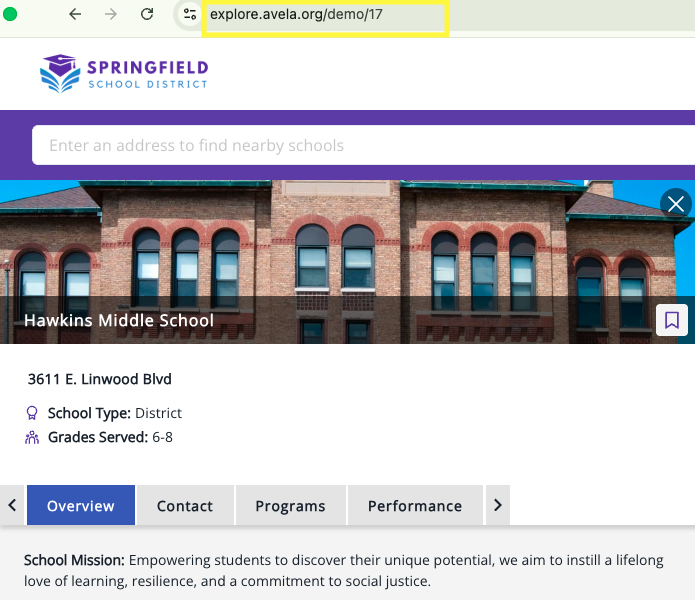Image resolution: width=695 pixels, height=600 pixels.
Task: Open the site information icon beside the URL
Action: click(x=190, y=14)
